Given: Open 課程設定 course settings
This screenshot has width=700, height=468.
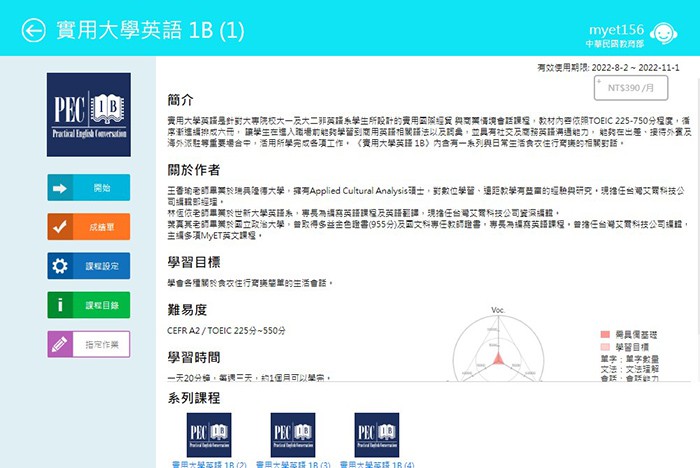Looking at the screenshot, I should (101, 266).
